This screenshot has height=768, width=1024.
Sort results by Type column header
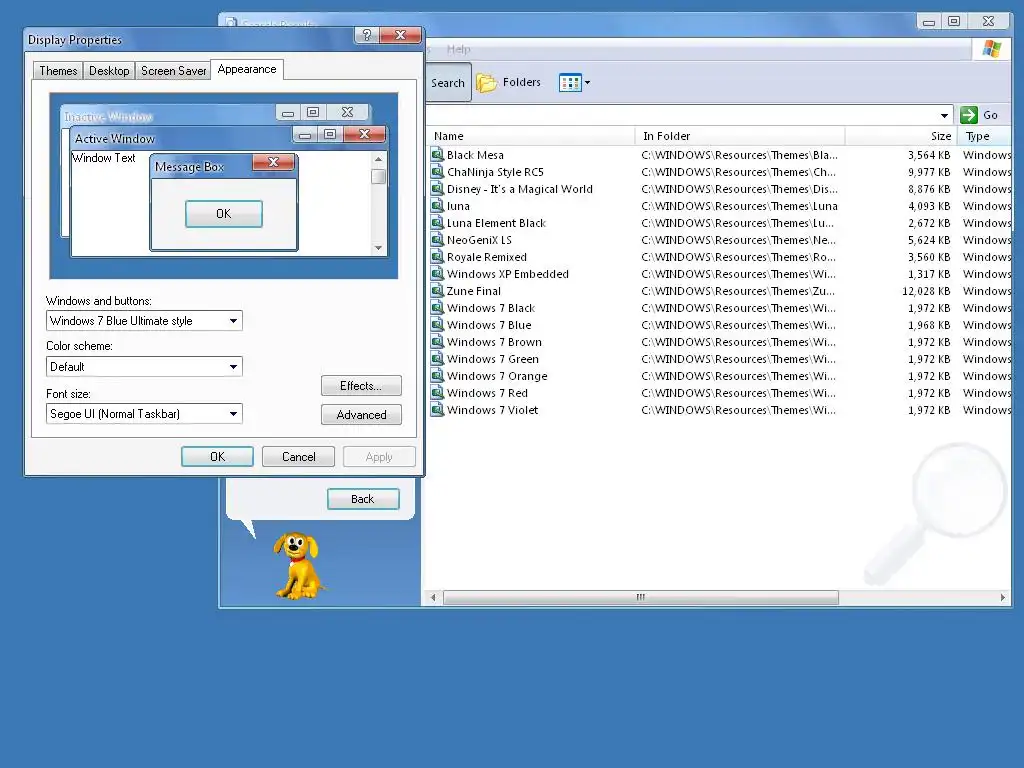click(985, 136)
